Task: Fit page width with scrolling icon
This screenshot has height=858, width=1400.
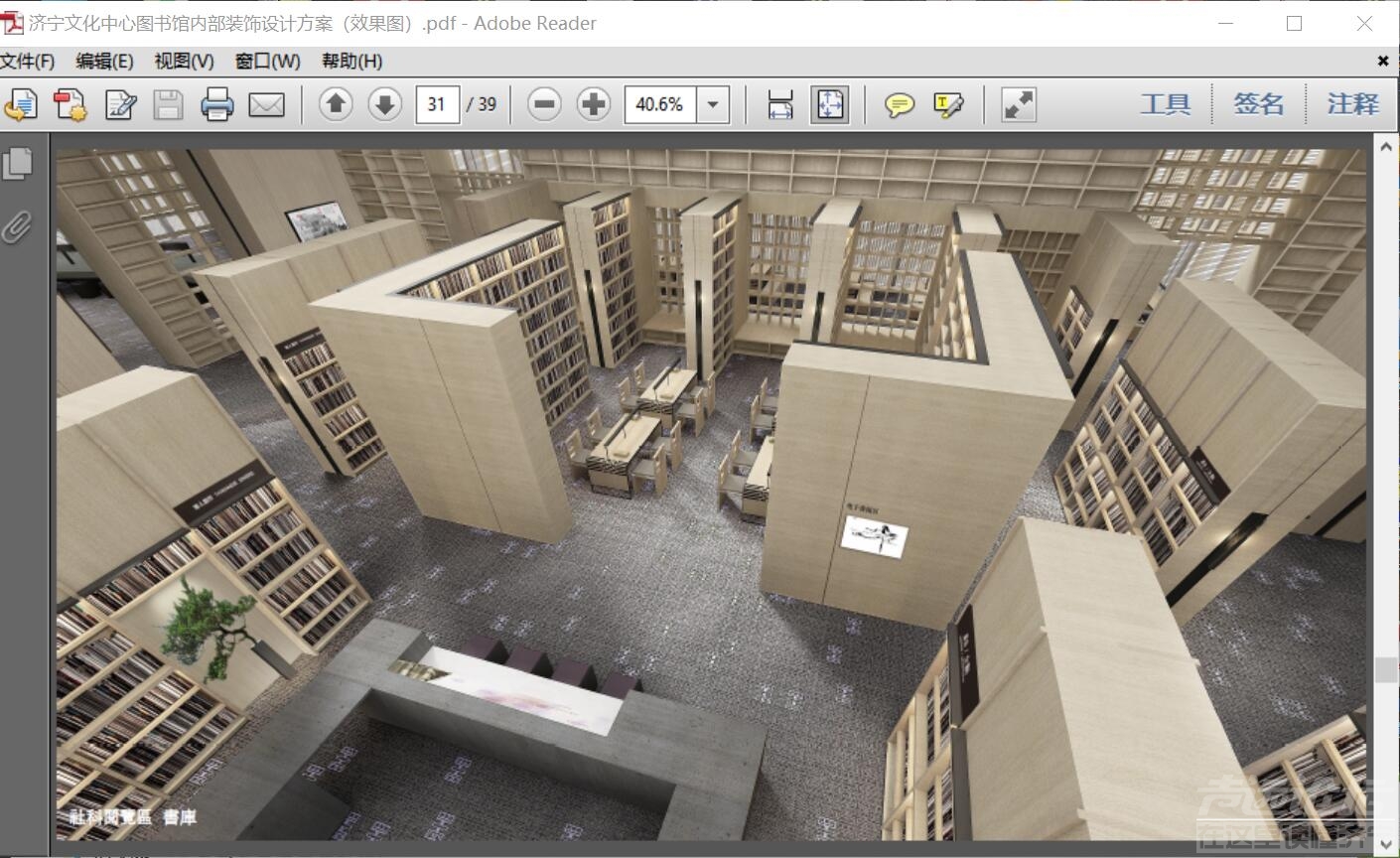Action: tap(780, 104)
